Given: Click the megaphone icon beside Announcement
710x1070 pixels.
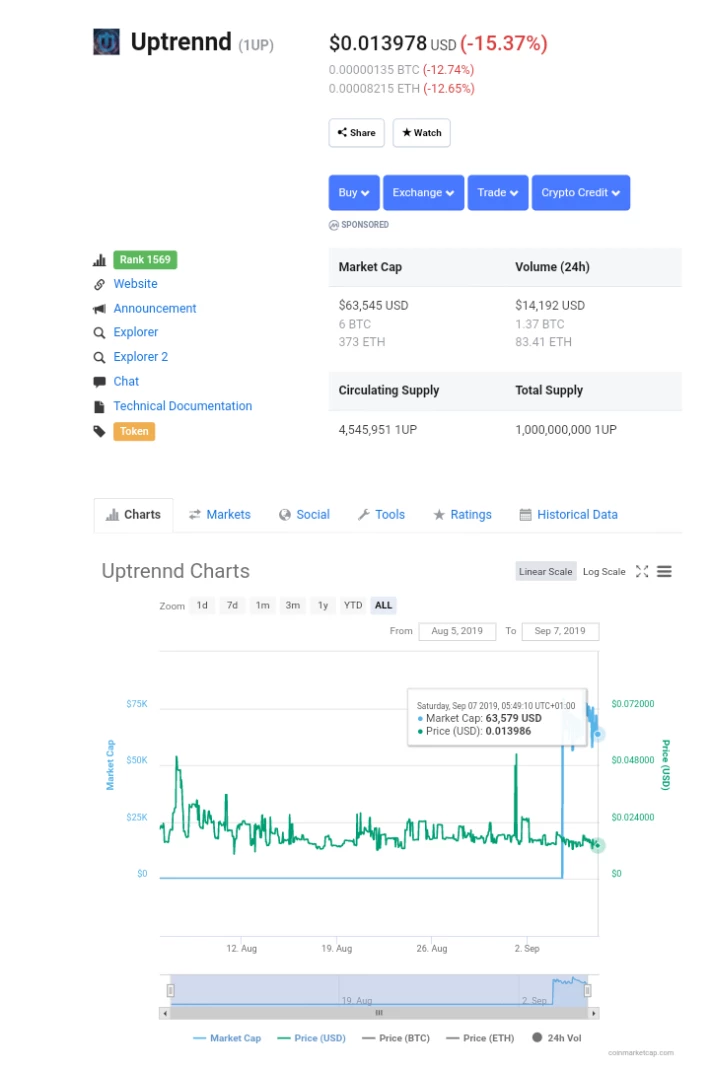Looking at the screenshot, I should 100,308.
